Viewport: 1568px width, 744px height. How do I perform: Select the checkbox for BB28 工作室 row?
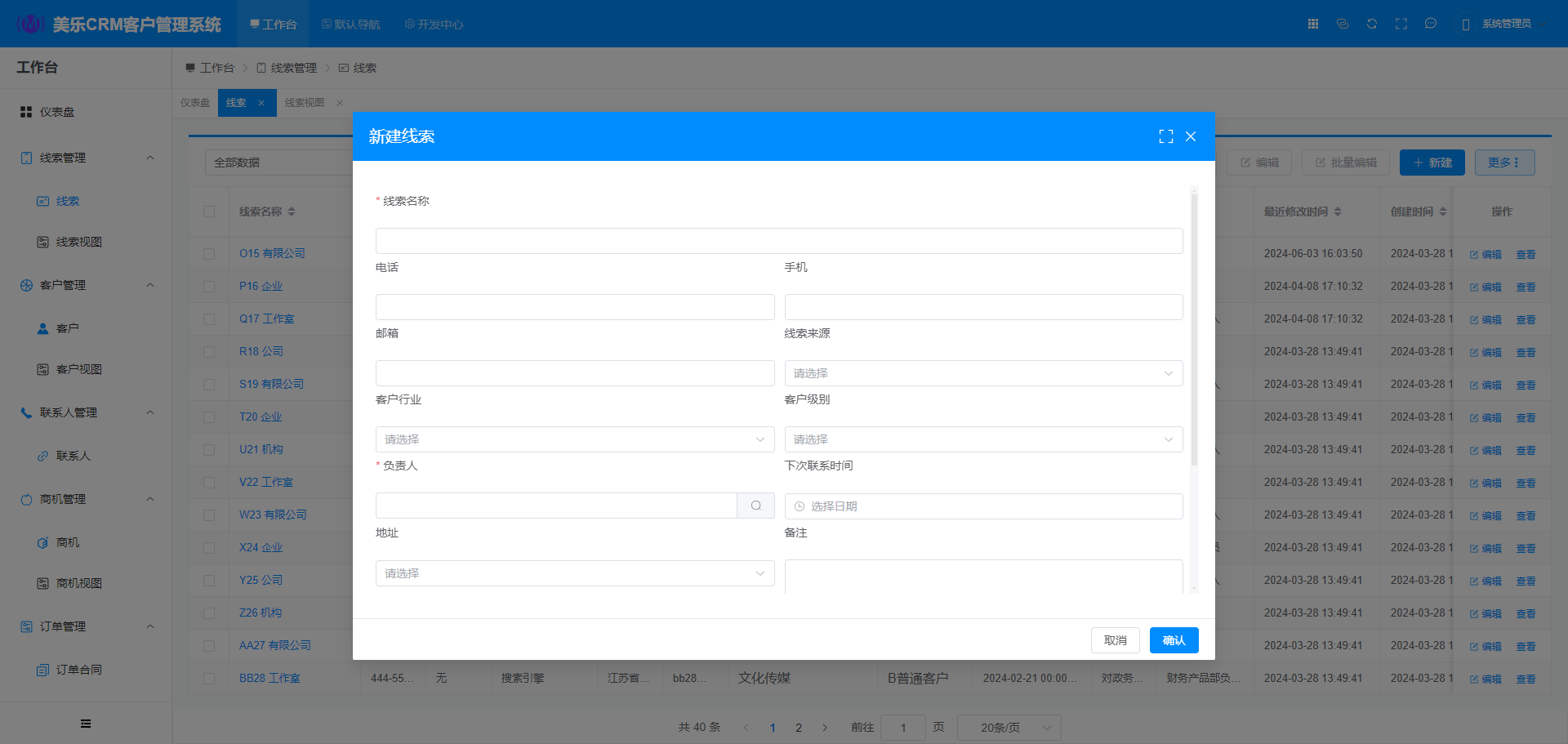209,679
